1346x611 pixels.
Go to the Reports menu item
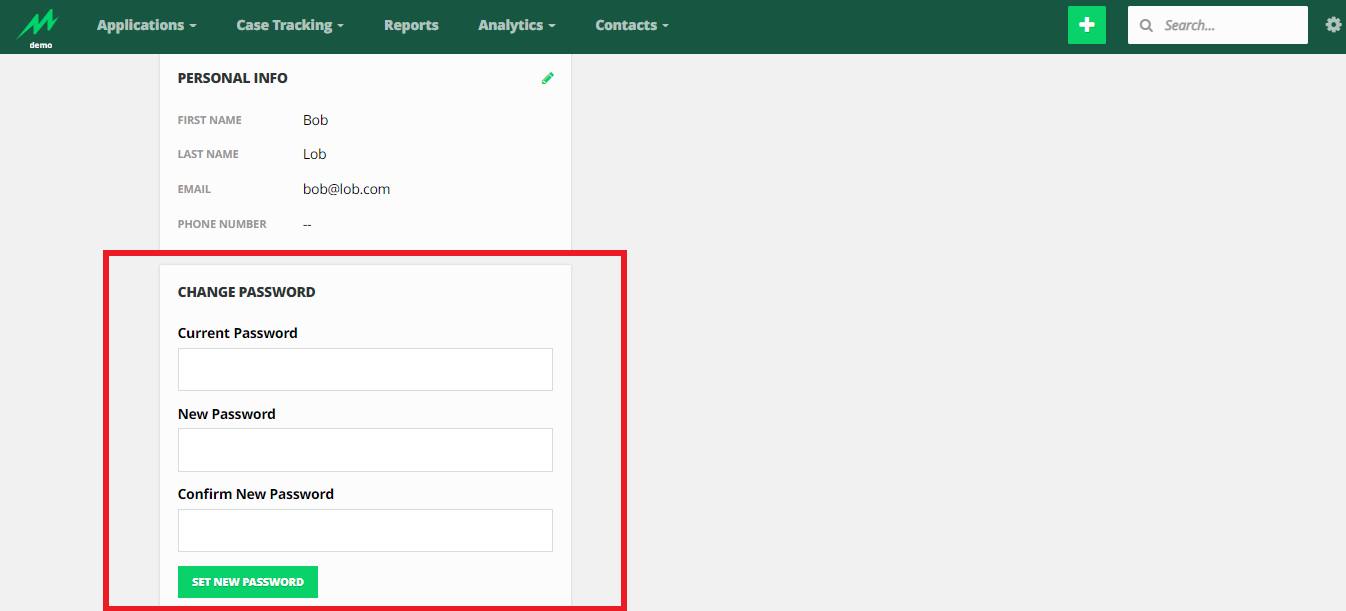(411, 25)
